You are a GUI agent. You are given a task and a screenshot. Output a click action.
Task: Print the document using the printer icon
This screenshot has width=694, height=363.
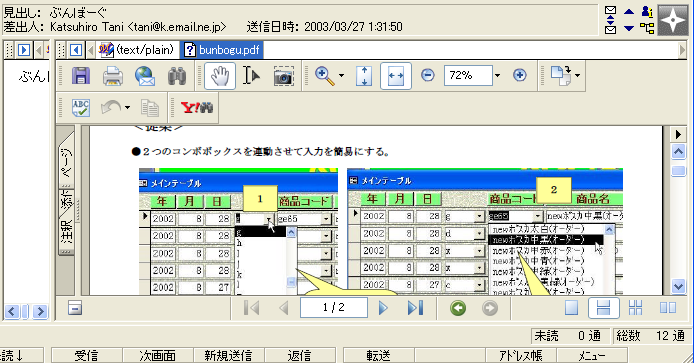coord(113,76)
